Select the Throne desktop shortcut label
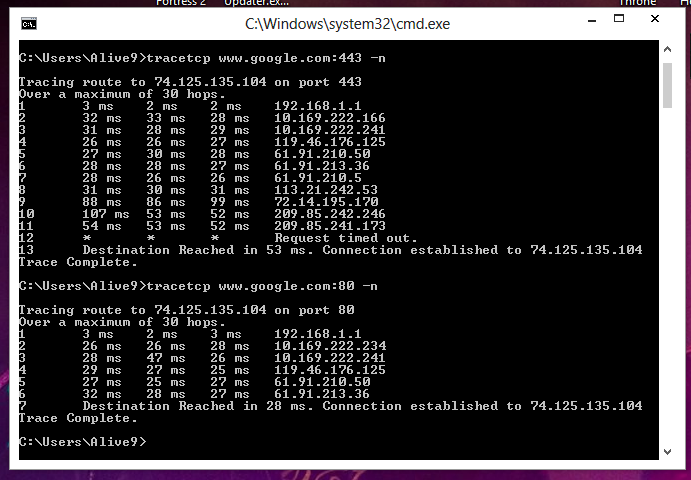The width and height of the screenshot is (691, 480). (x=638, y=3)
